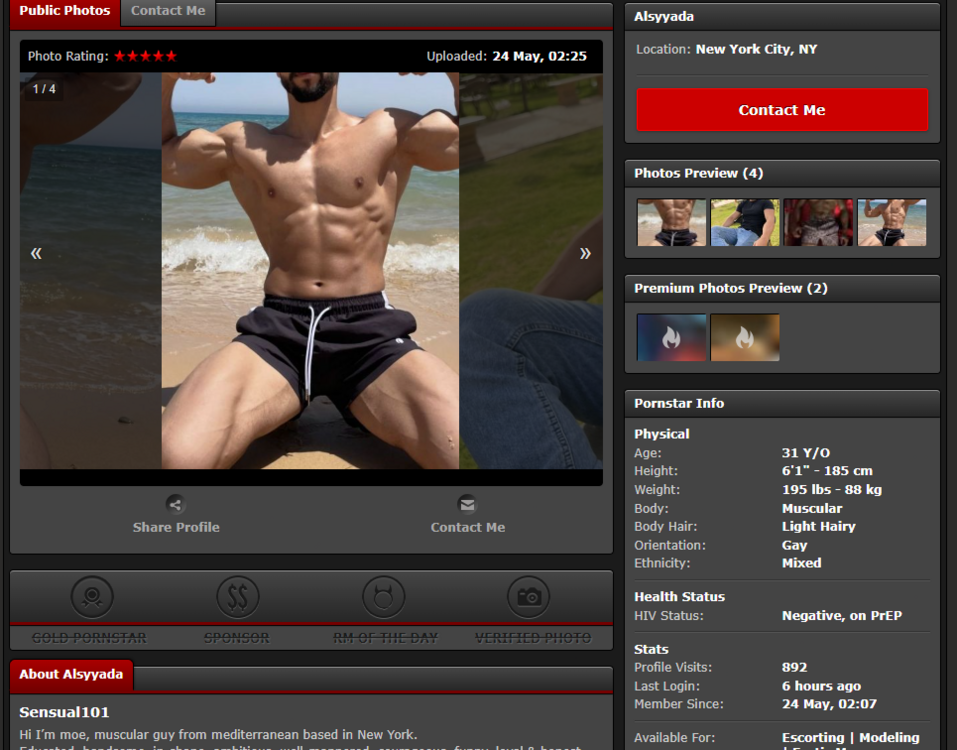957x750 pixels.
Task: Click the RM of the Day badge icon
Action: [x=384, y=597]
